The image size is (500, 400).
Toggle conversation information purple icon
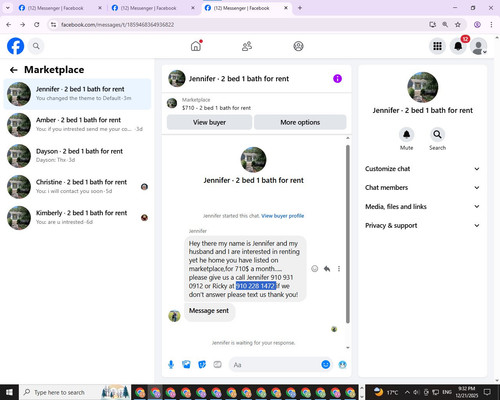pos(337,79)
